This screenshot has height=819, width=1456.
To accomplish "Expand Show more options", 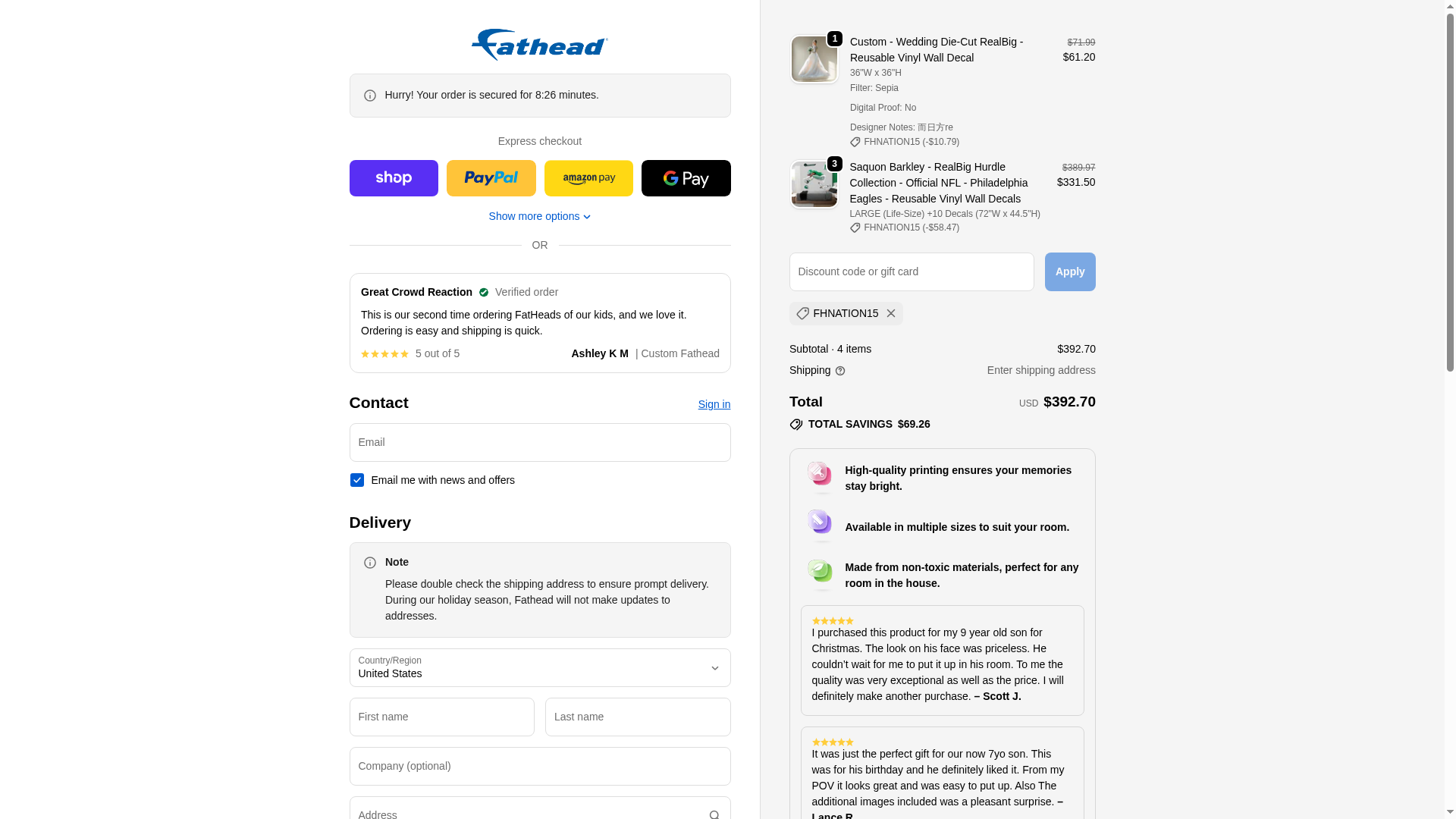I will tap(539, 216).
